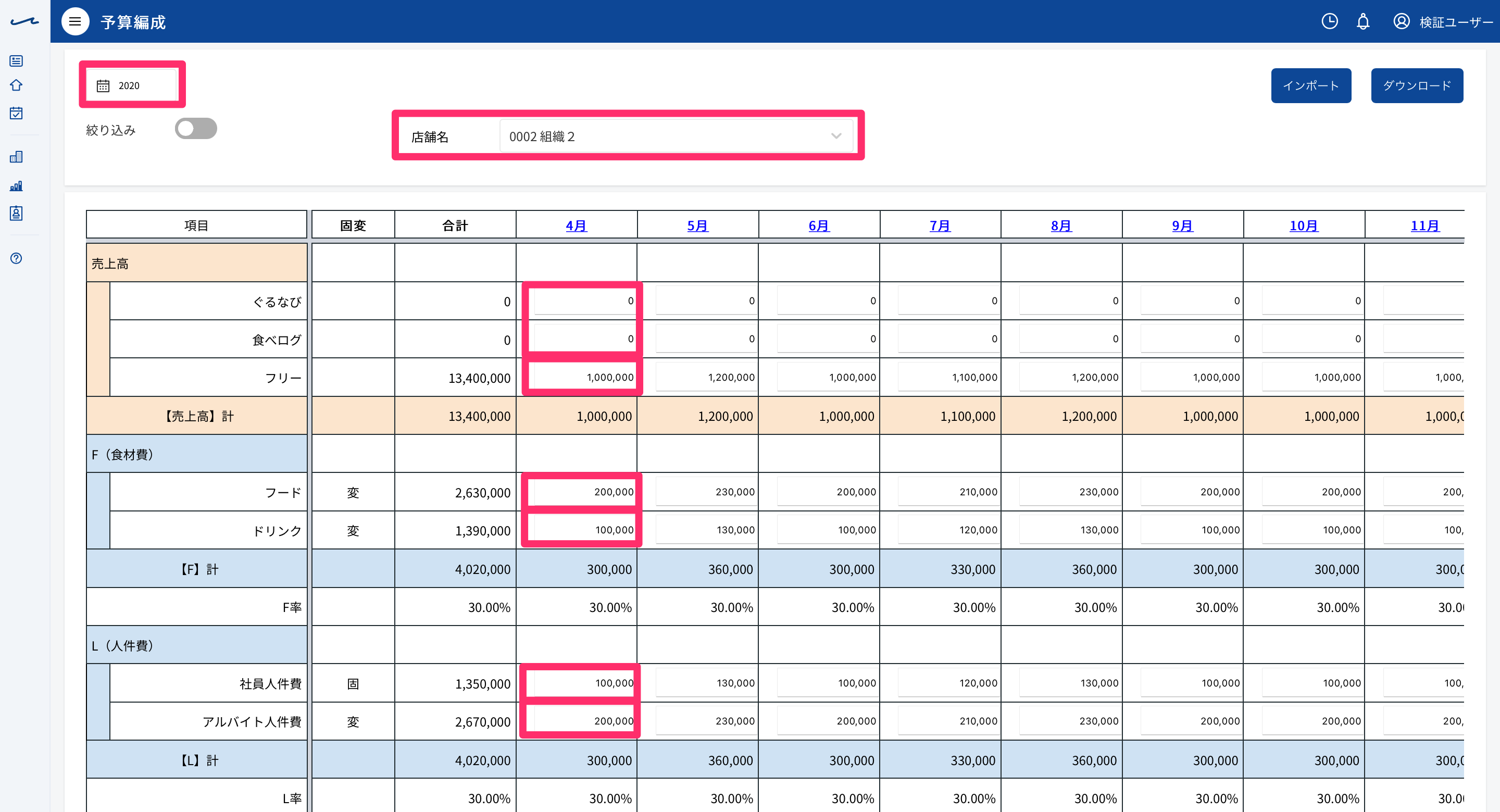Open the 10月 column link
Screen dimensions: 1500x812
[x=1303, y=226]
